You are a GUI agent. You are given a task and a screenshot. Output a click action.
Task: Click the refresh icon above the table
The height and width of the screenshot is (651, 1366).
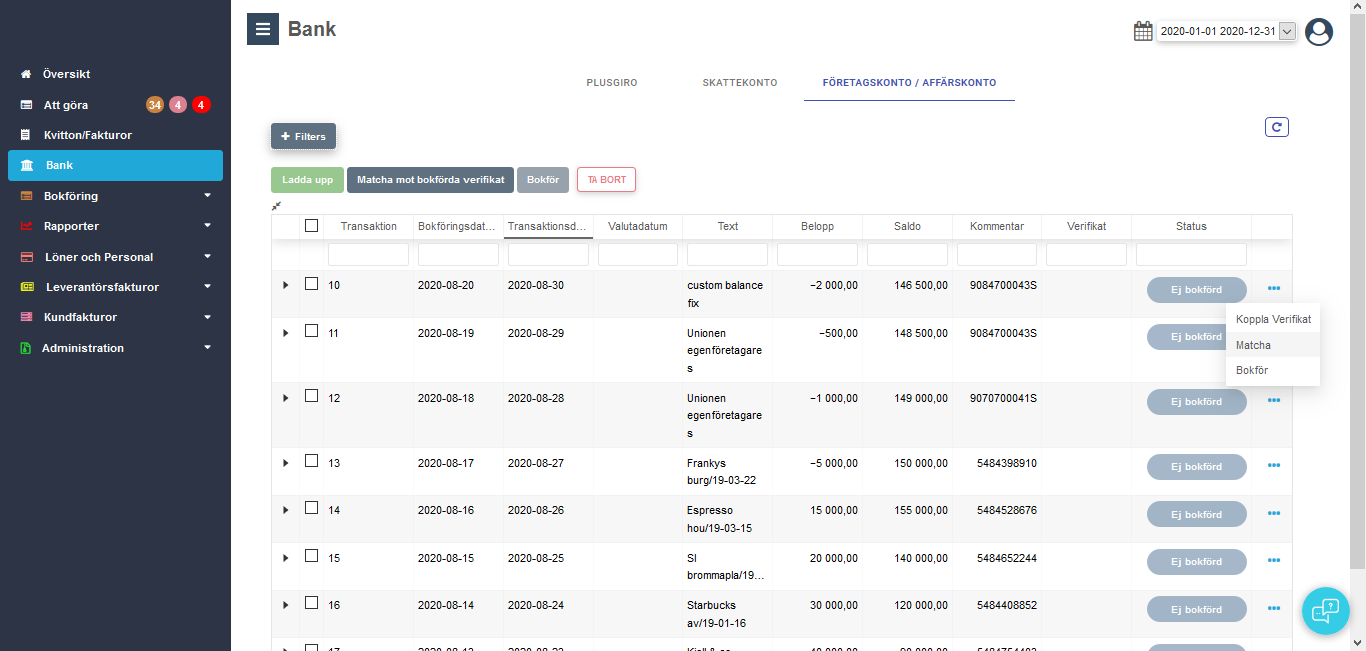(x=1276, y=127)
